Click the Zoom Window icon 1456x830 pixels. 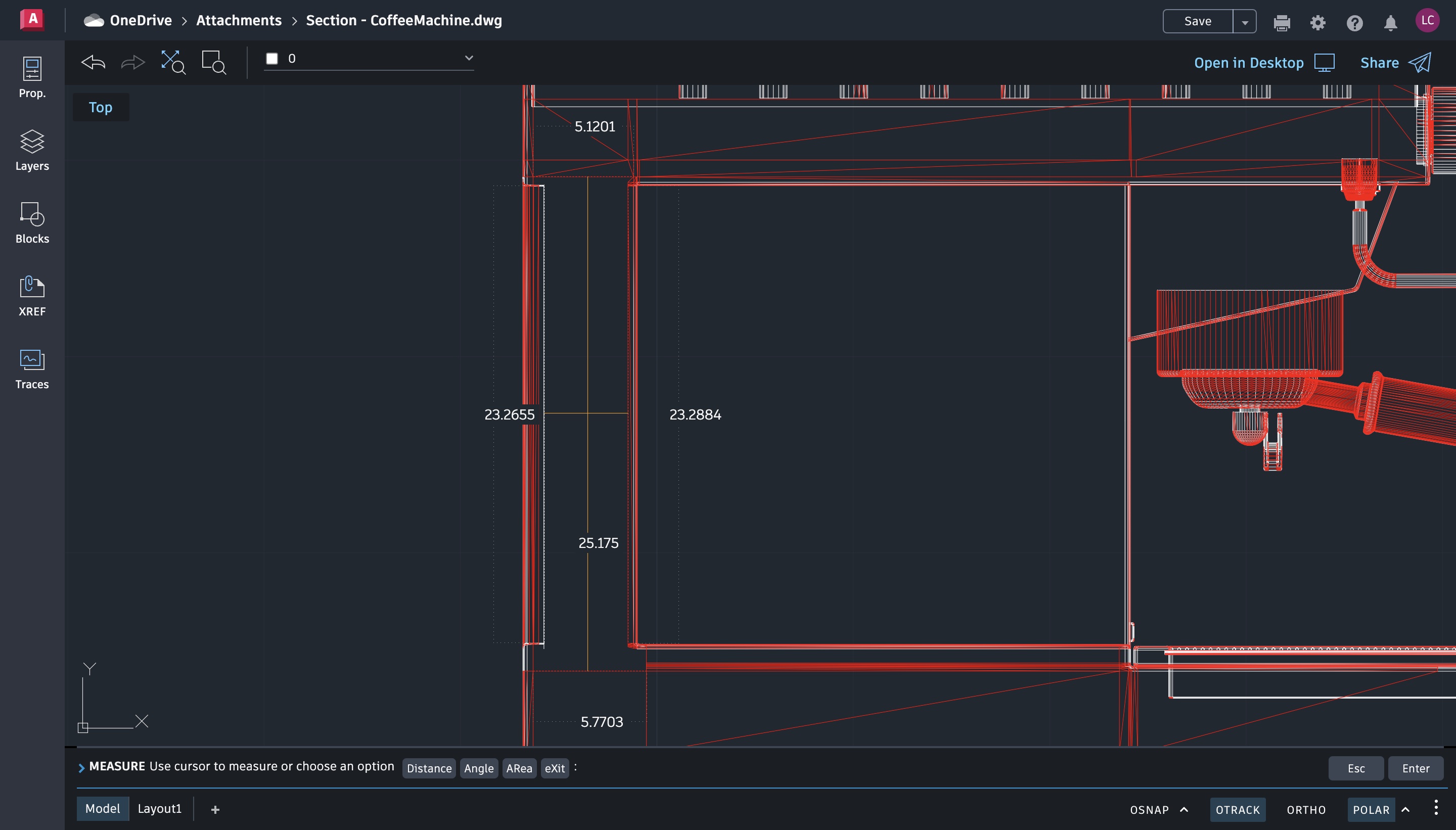pos(214,62)
